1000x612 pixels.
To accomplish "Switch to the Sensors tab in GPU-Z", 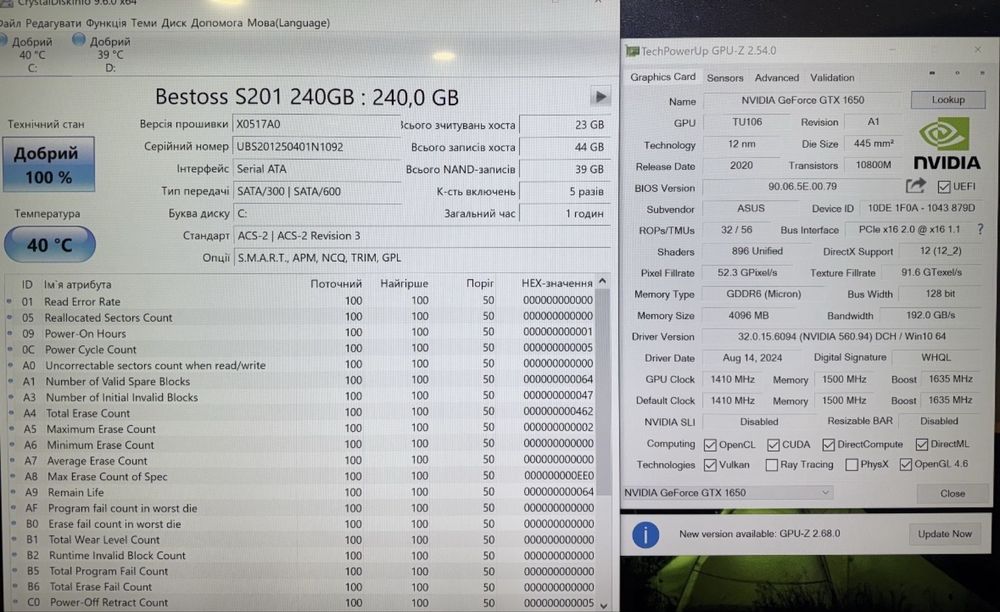I will [x=725, y=78].
